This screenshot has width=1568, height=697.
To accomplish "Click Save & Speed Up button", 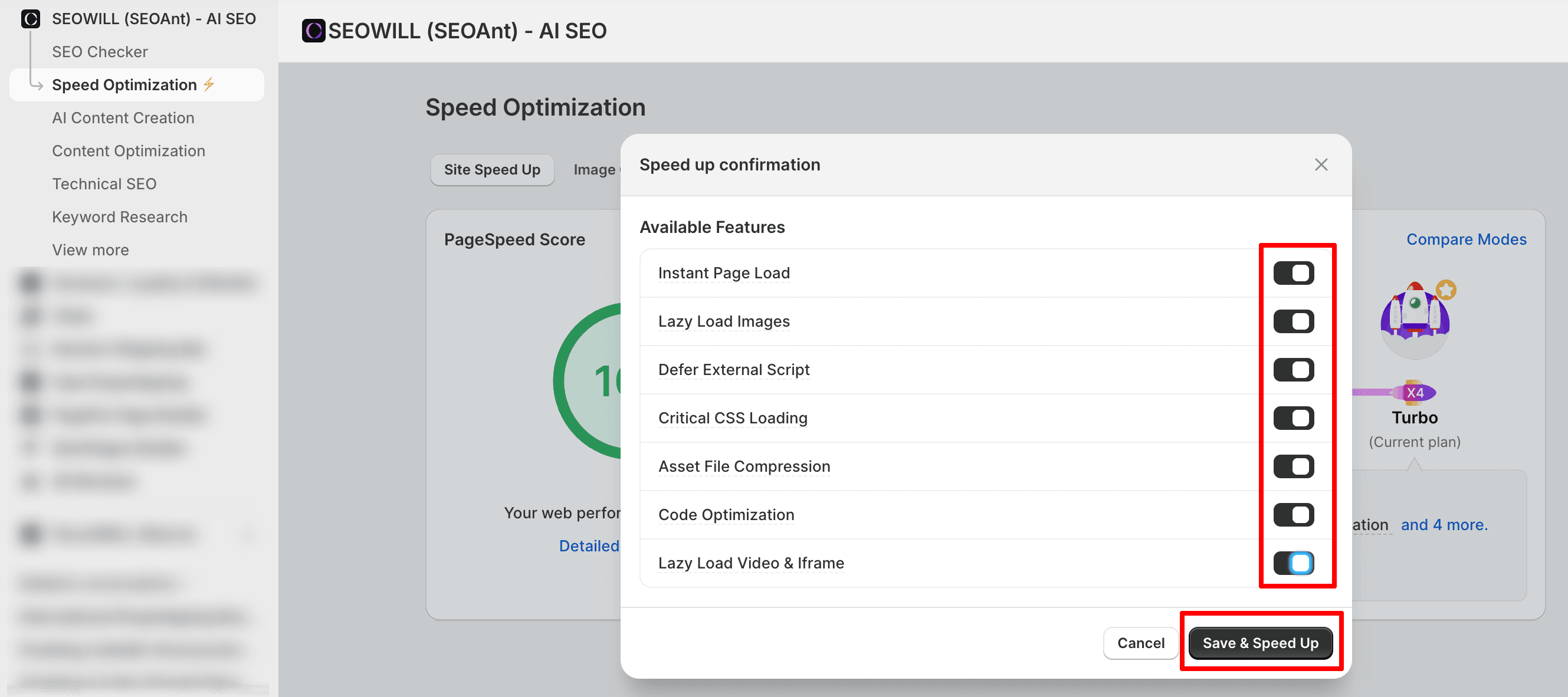I will (x=1259, y=643).
